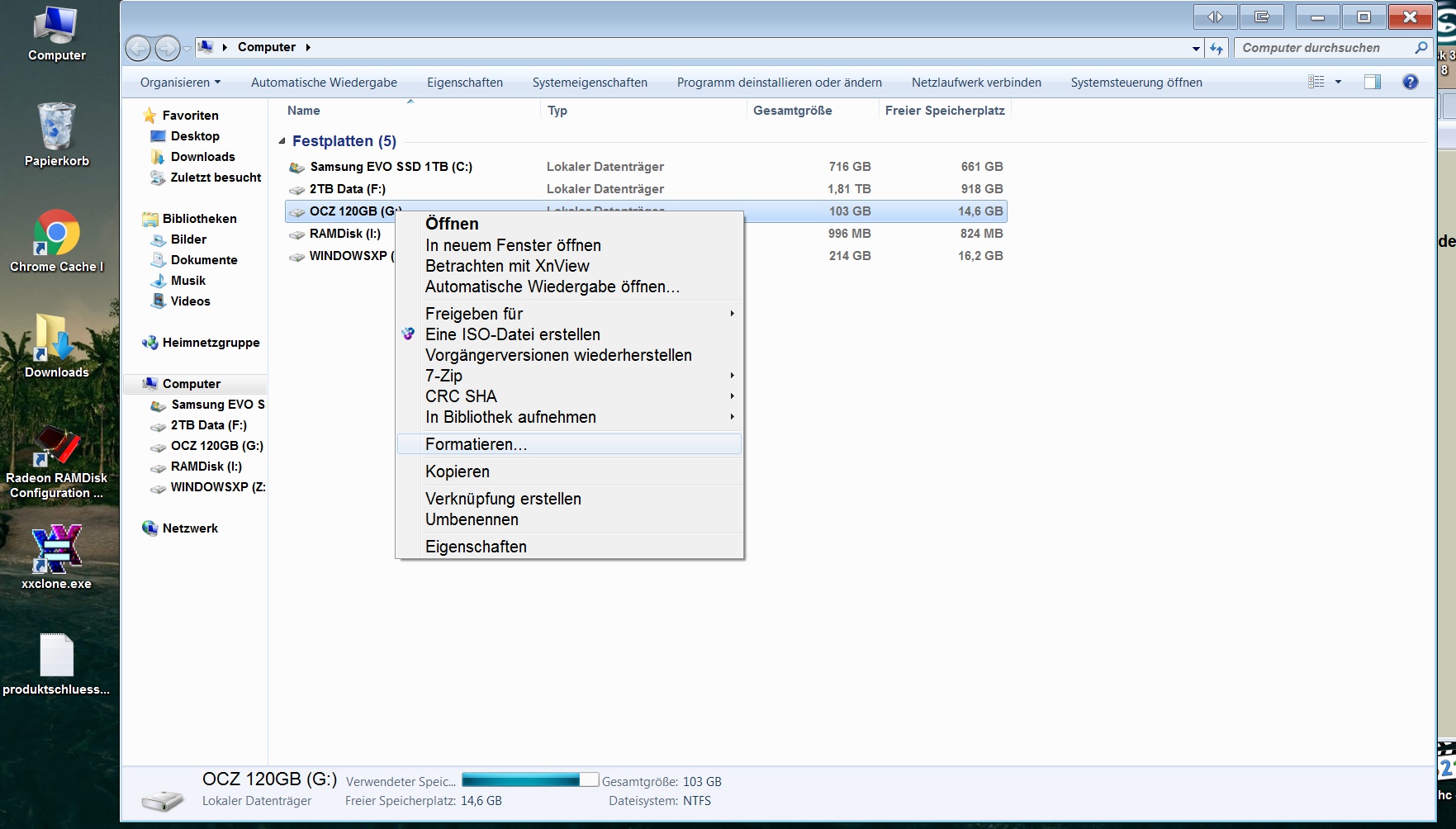Viewport: 1456px width, 829px height.
Task: Click Netzlaufwerk verbinden toolbar button
Action: point(976,83)
